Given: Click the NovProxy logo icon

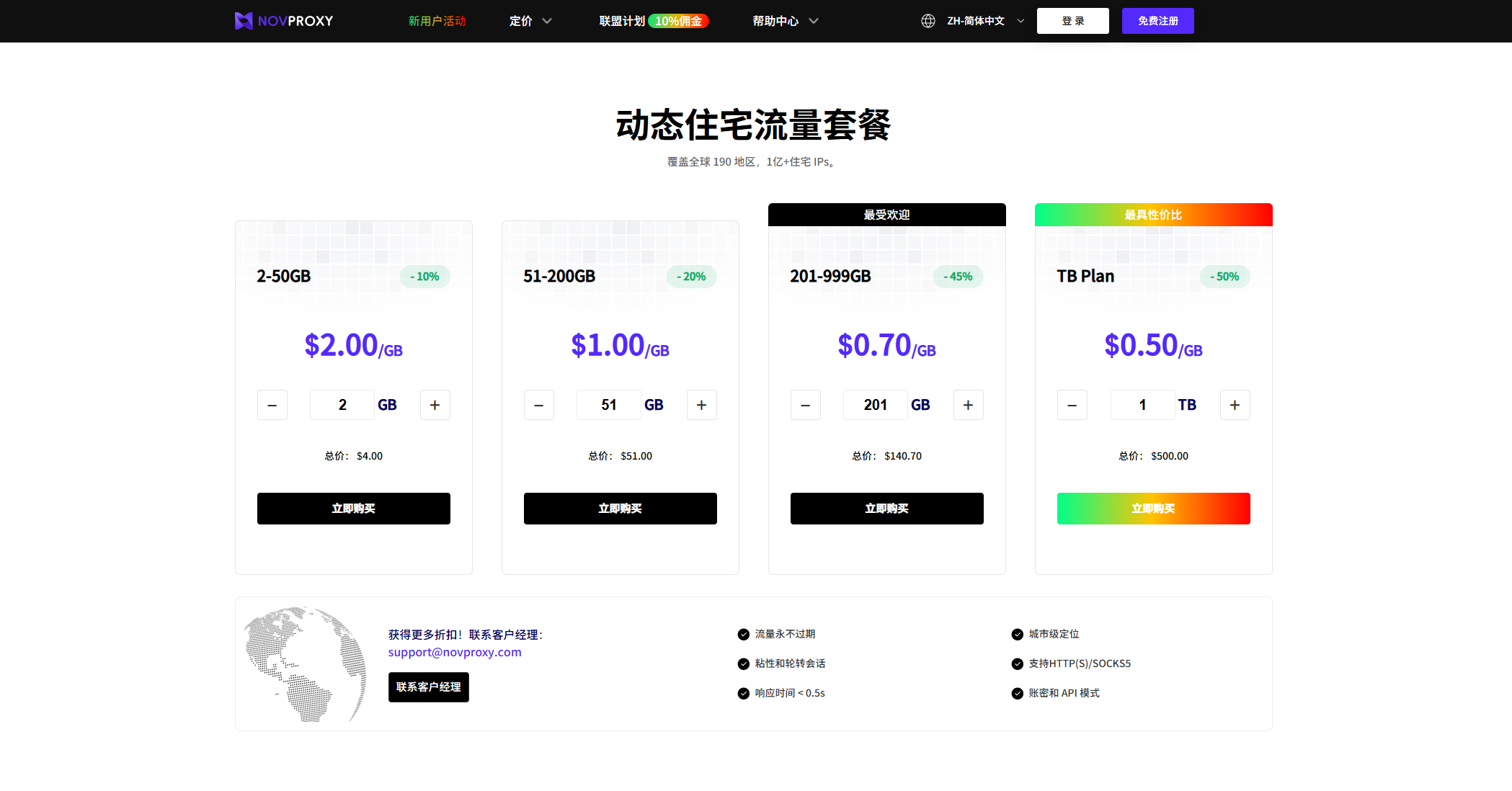Looking at the screenshot, I should pyautogui.click(x=244, y=21).
